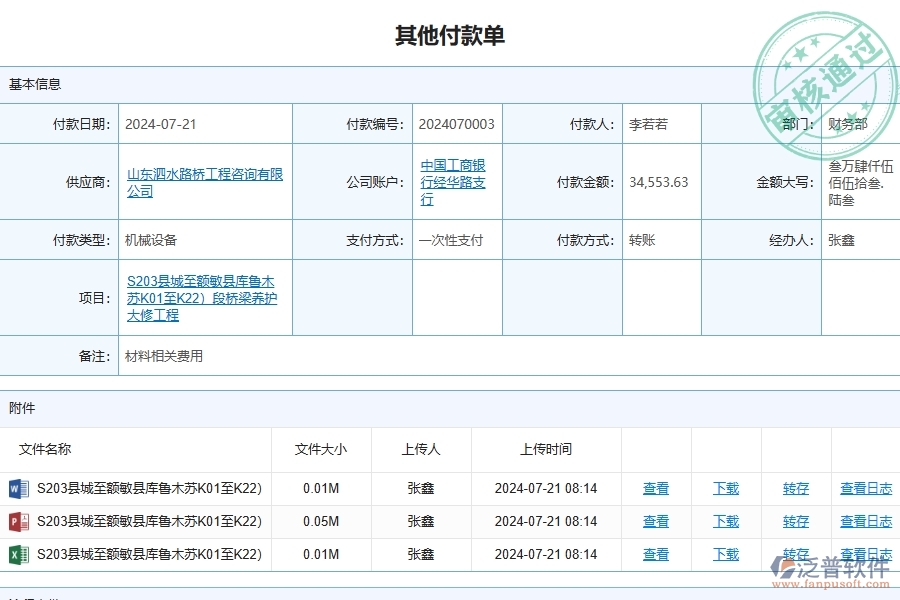The height and width of the screenshot is (600, 900).
Task: Click 查看日志 on the second attachment row
Action: tap(866, 521)
